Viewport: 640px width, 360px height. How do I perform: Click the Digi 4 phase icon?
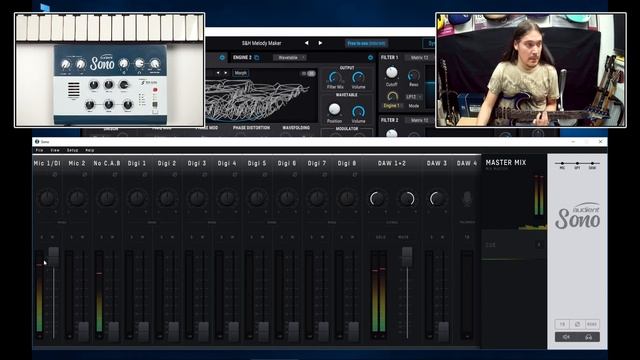(x=235, y=175)
